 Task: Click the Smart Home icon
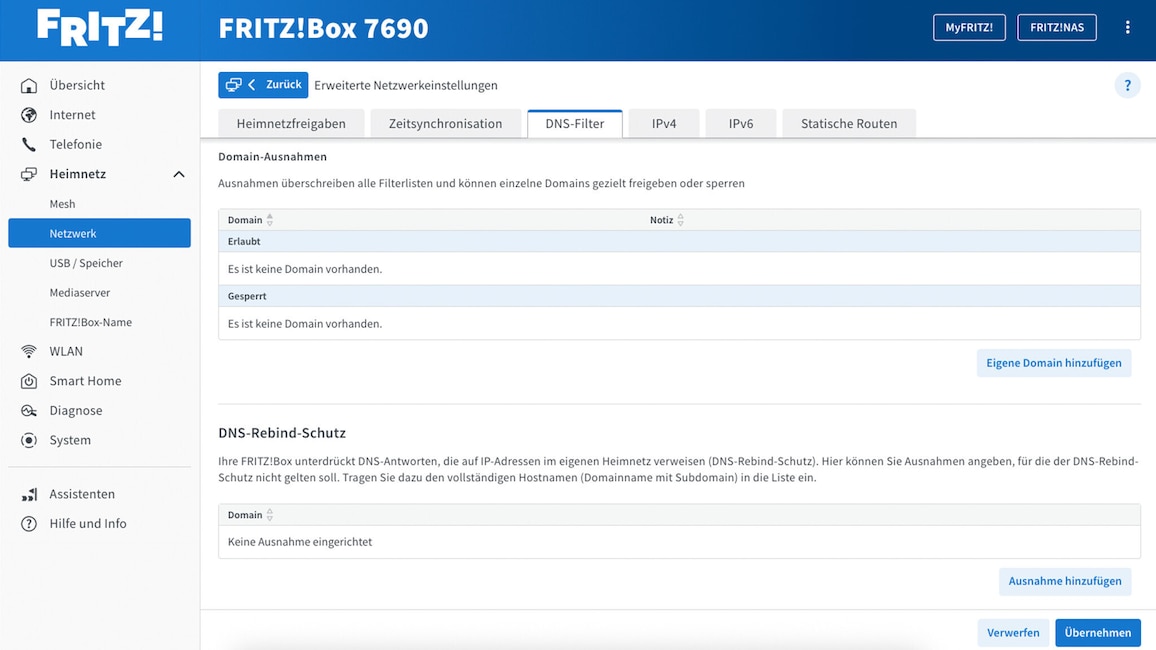pyautogui.click(x=29, y=381)
